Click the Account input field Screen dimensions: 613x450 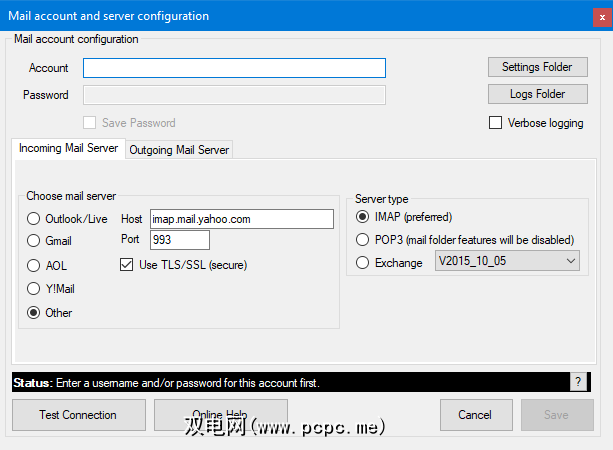point(234,68)
